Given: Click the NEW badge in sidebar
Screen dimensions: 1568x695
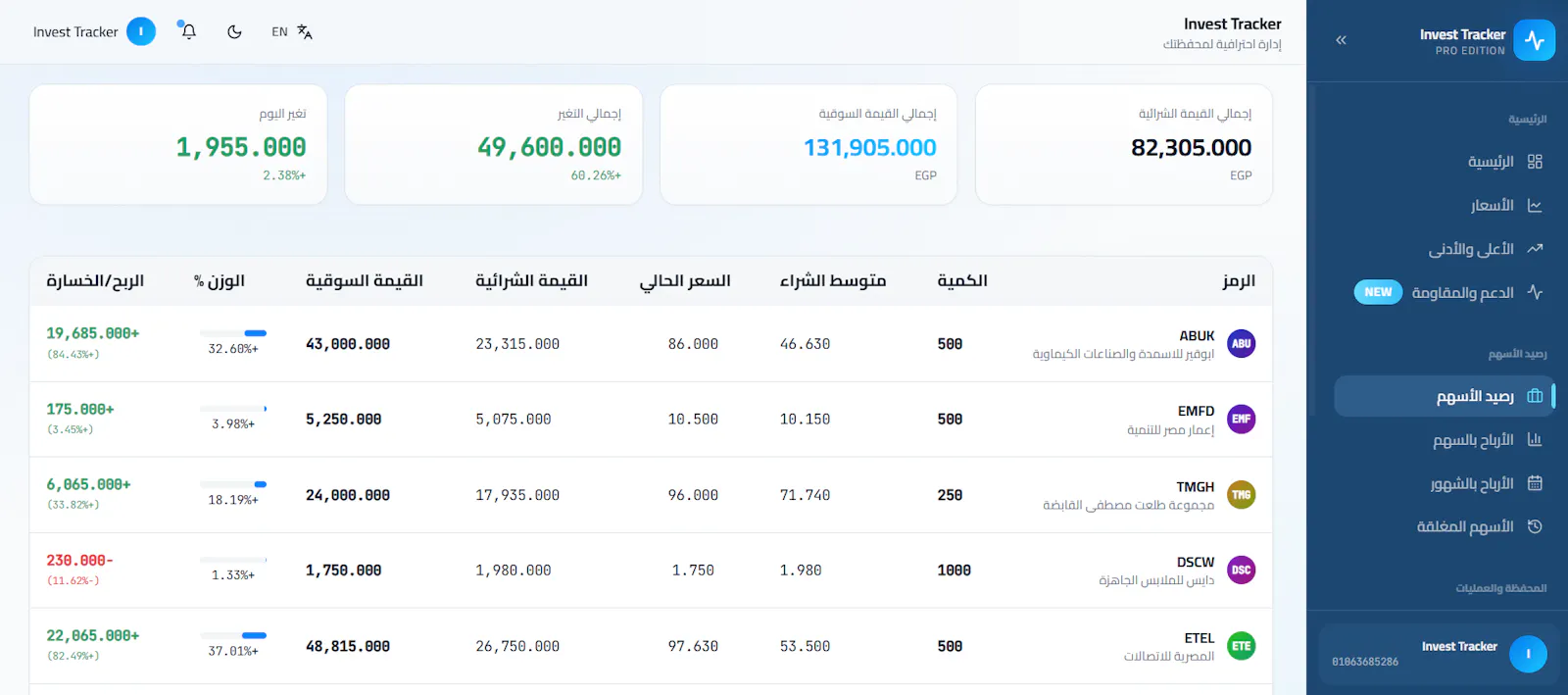Looking at the screenshot, I should pos(1378,292).
